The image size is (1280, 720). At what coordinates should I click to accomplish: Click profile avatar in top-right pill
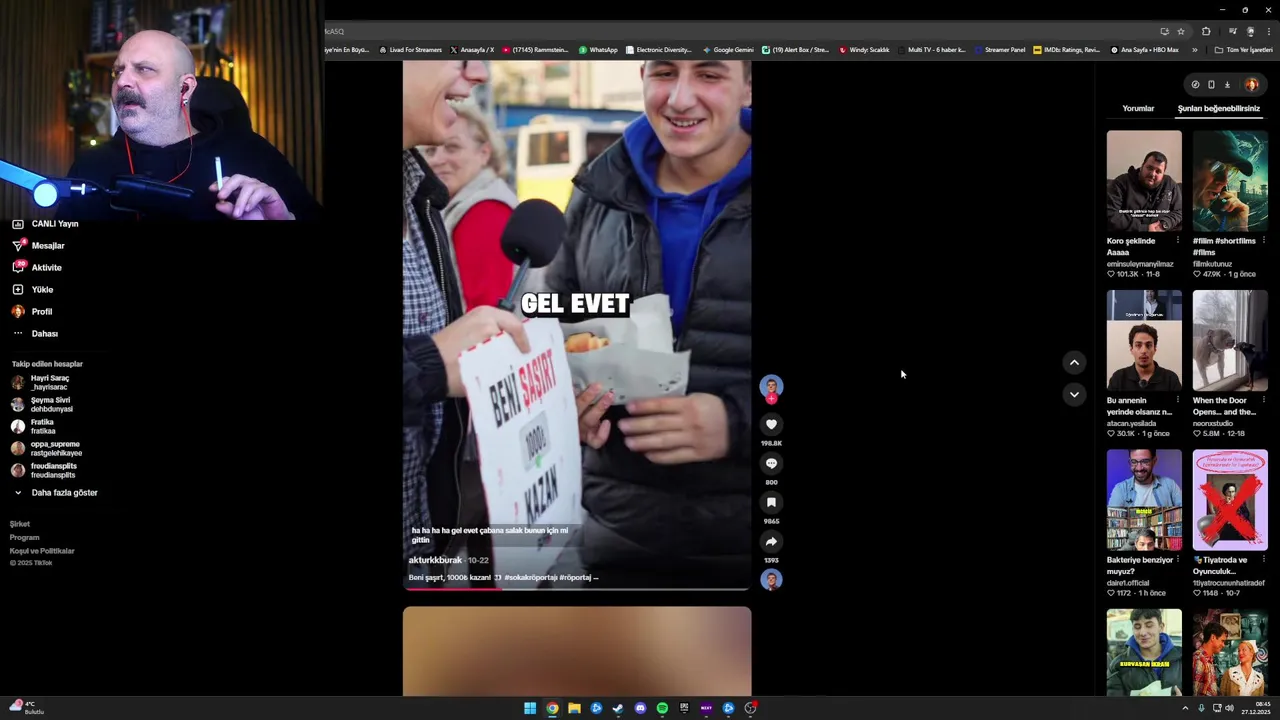click(x=1251, y=85)
